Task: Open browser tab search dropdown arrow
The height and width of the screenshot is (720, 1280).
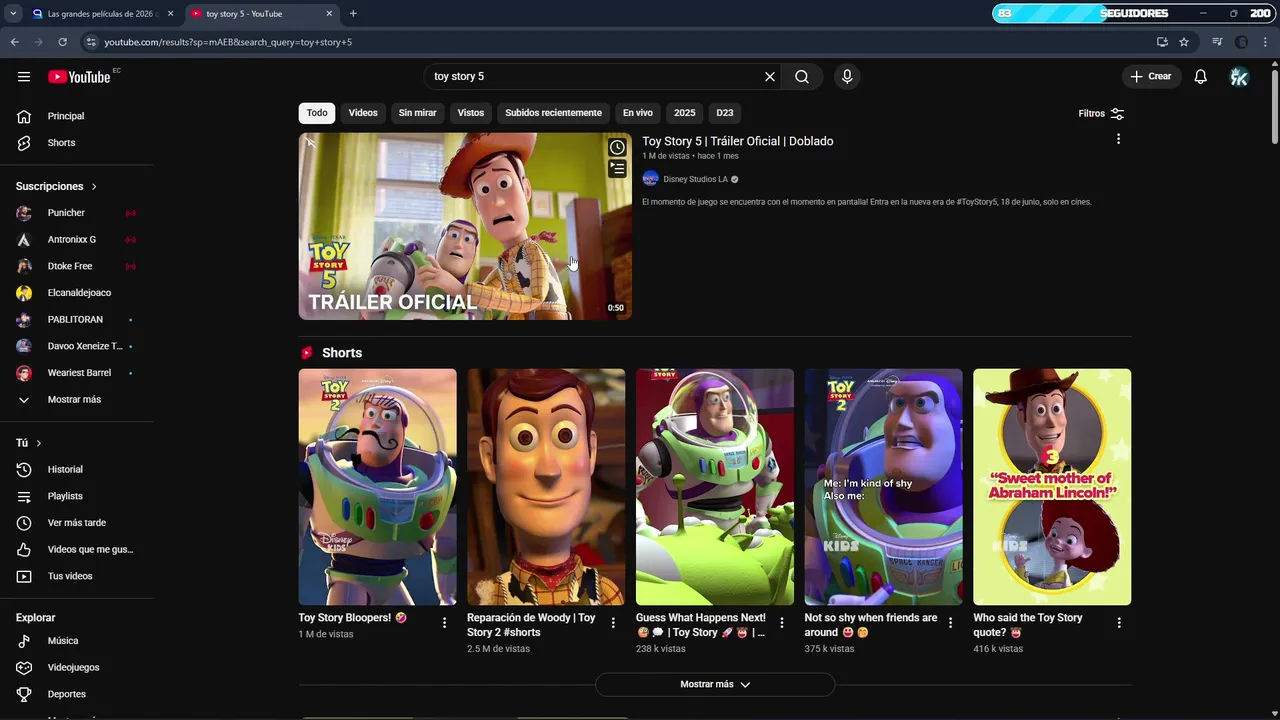Action: 13,14
